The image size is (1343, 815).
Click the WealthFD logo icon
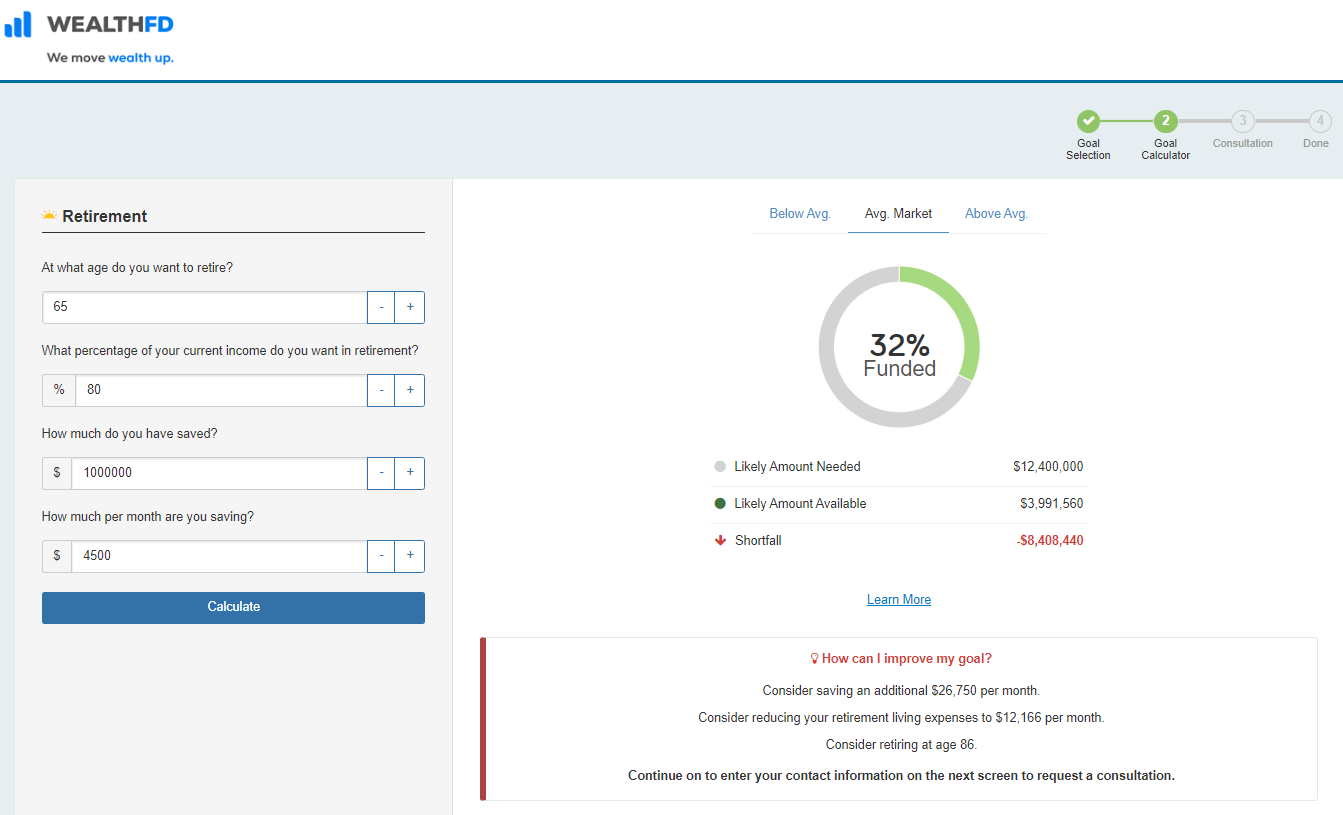pos(18,24)
